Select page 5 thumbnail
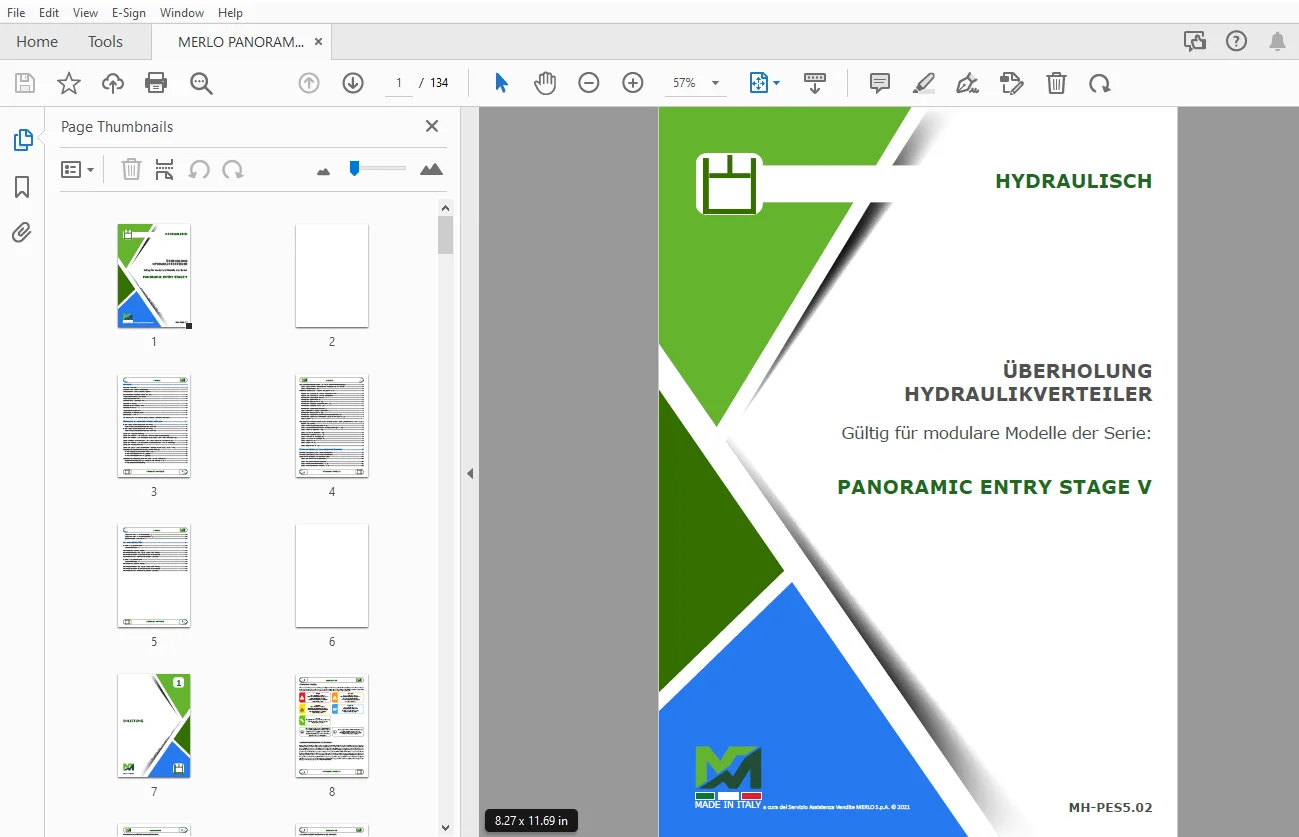1299x837 pixels. coord(154,576)
